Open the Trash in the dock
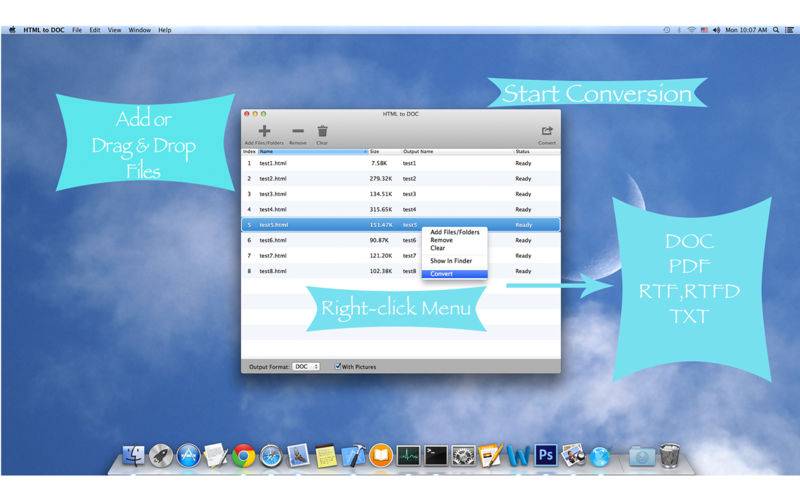 click(x=669, y=456)
